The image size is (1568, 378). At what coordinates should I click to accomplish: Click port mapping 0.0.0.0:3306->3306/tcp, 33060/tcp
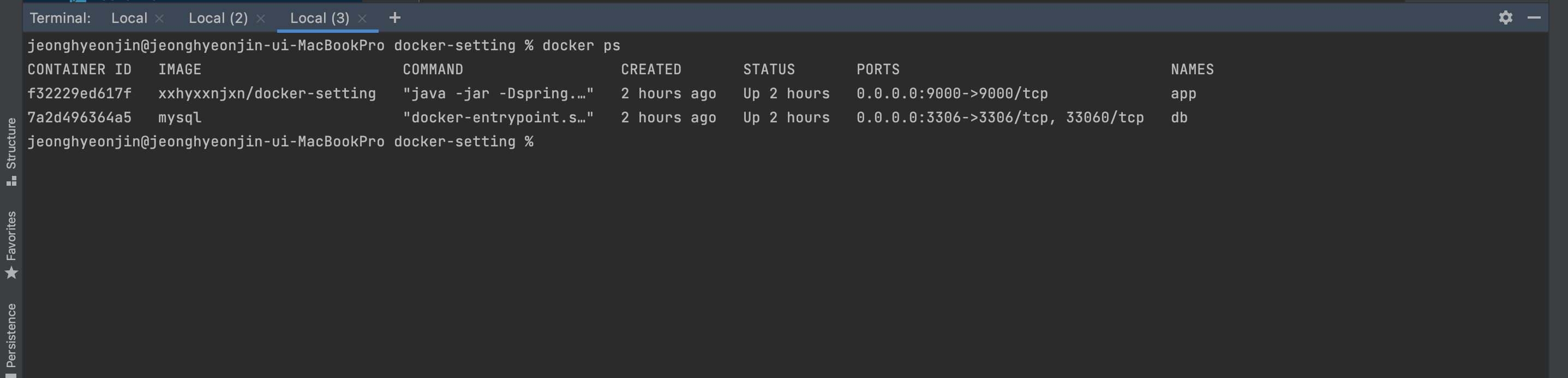1000,117
